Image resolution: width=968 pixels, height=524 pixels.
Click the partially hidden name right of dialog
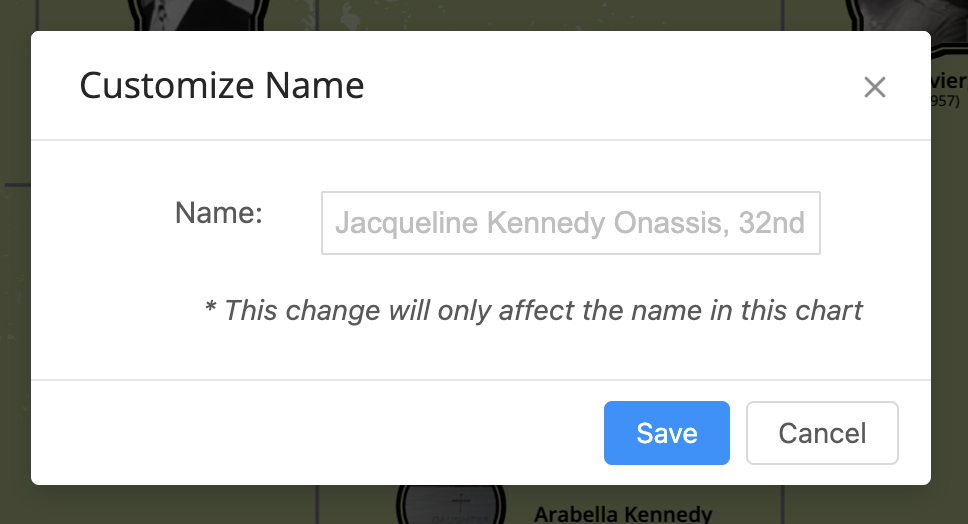coord(949,81)
